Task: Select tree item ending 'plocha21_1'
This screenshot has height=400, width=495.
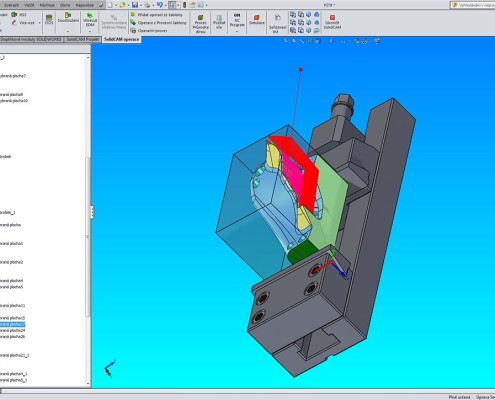Action: click(15, 355)
